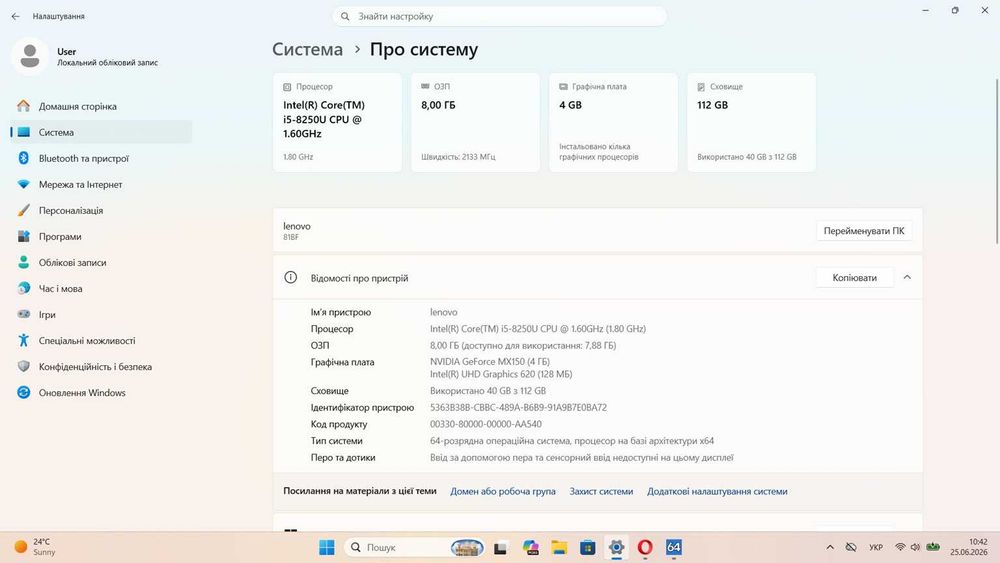Click the settings page vertical scrollbar
Image resolution: width=1000 pixels, height=563 pixels.
(996, 161)
